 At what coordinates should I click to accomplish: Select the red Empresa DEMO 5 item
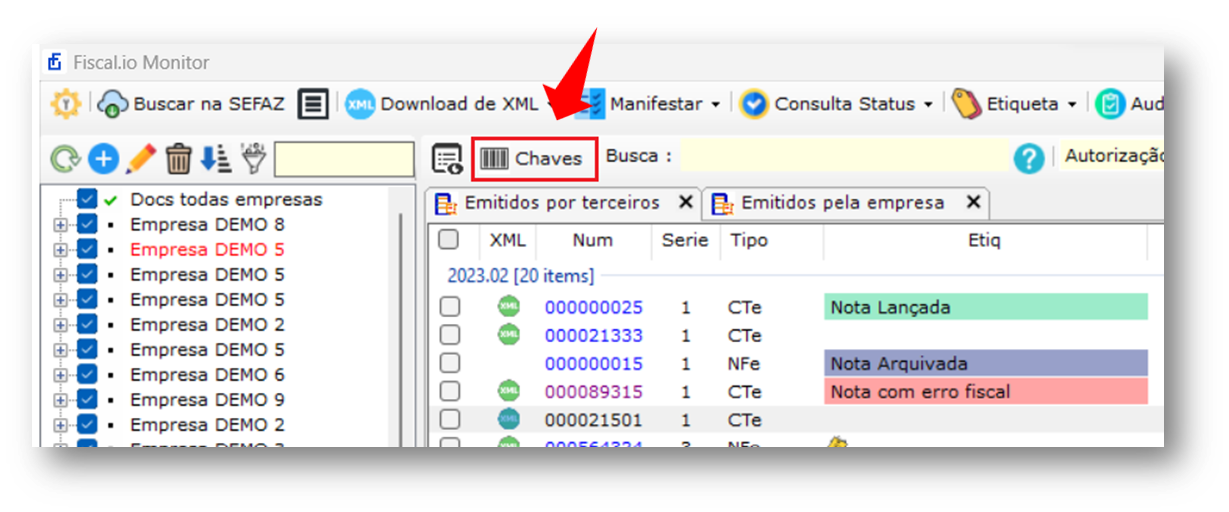pos(207,249)
